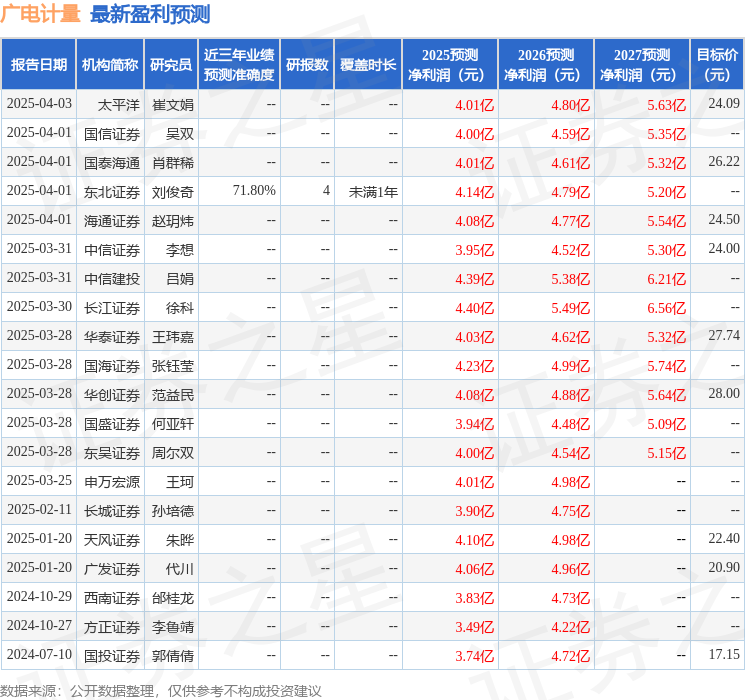The image size is (745, 700).
Task: Click analyst name 刘俊奇
Action: (x=172, y=192)
